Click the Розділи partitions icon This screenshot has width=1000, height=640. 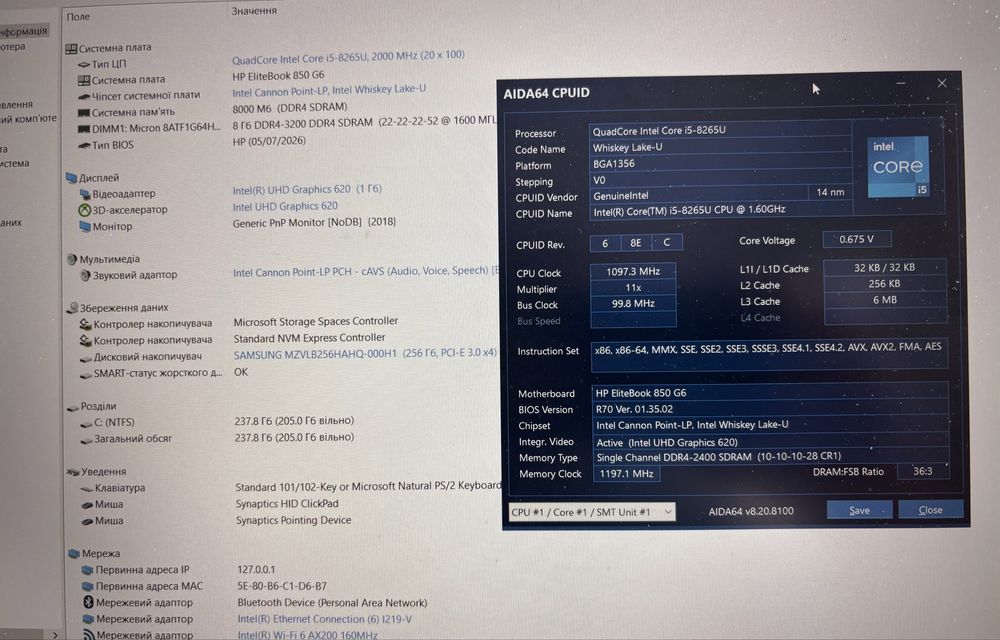click(x=73, y=407)
